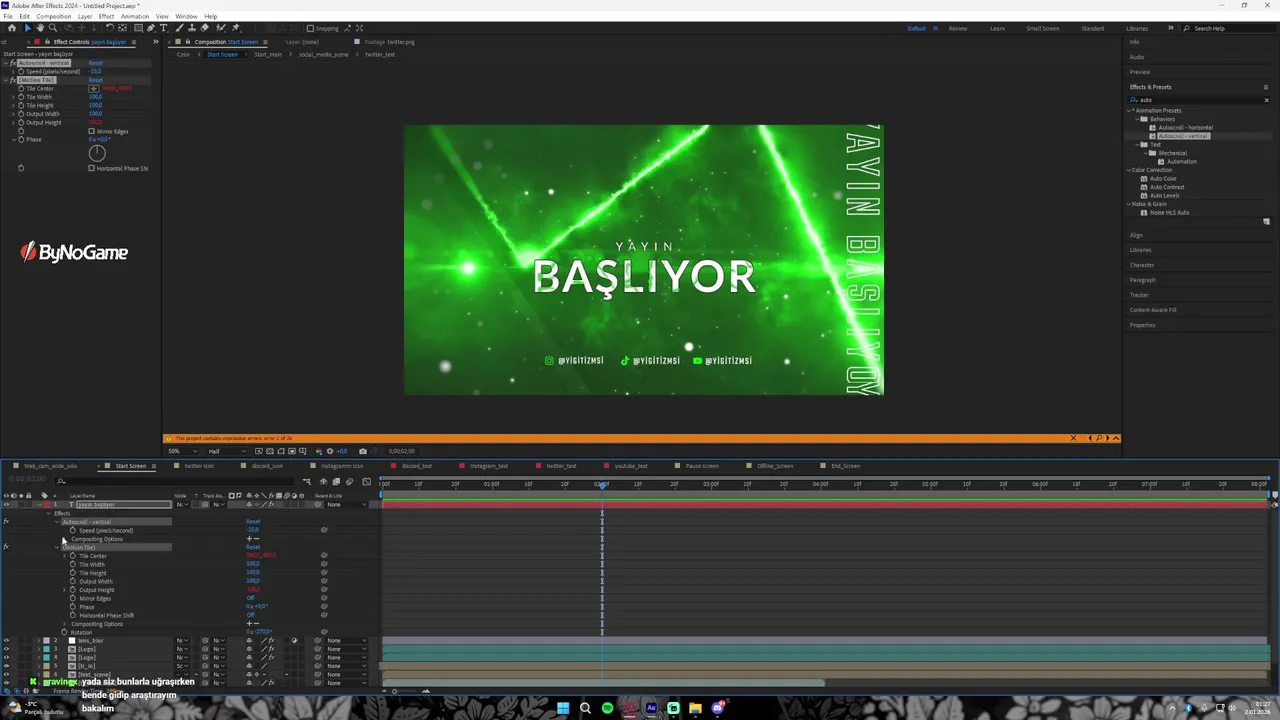Clear the Effects & Presets search field
The width and height of the screenshot is (1280, 720).
(x=1266, y=100)
